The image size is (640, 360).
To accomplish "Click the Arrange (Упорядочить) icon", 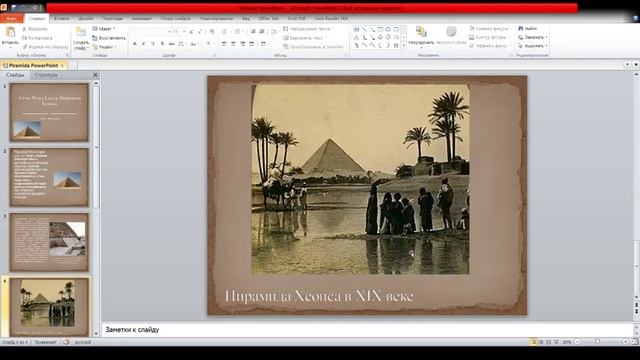I will pyautogui.click(x=421, y=32).
